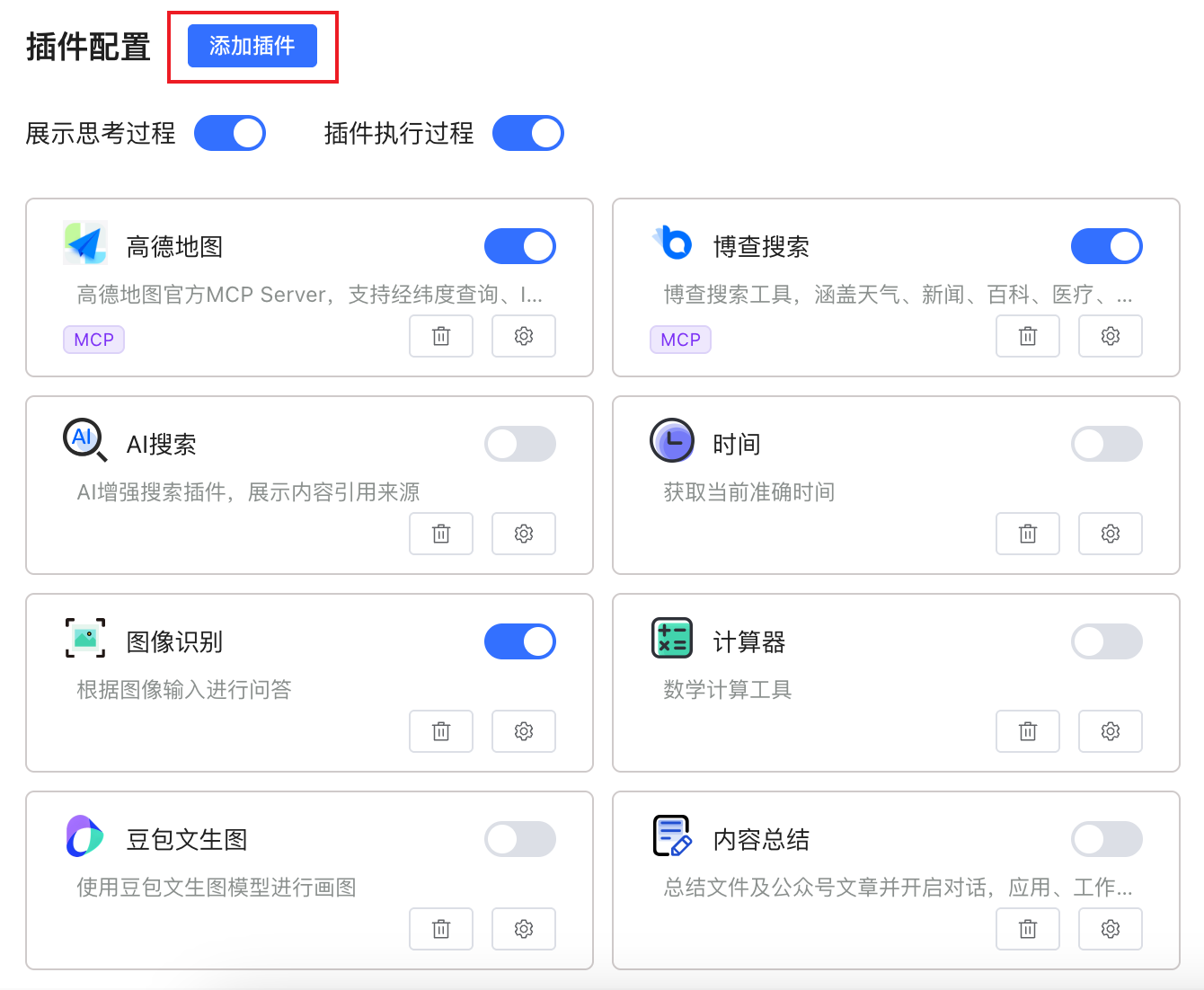Click description 数学计算工具

[x=728, y=690]
